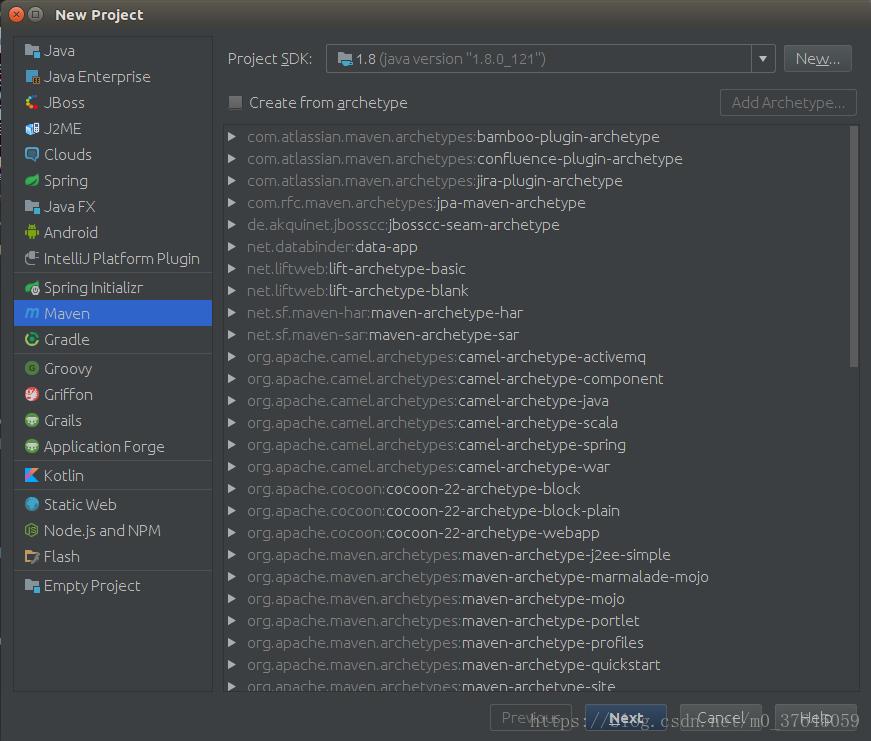Close the New Project dialog
Image resolution: width=871 pixels, height=741 pixels.
17,14
